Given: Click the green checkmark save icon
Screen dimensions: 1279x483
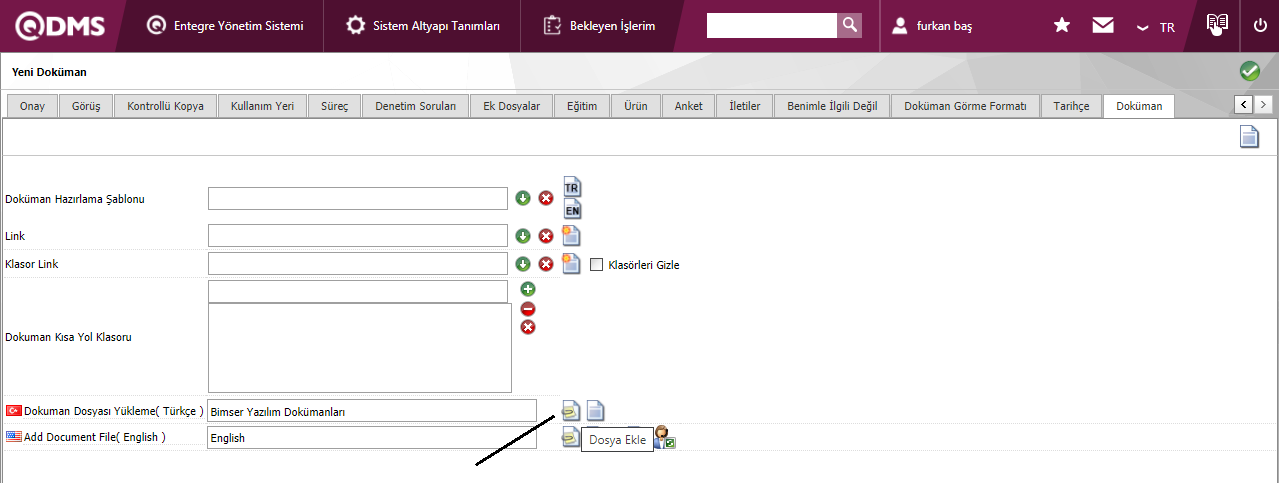Looking at the screenshot, I should [1249, 71].
